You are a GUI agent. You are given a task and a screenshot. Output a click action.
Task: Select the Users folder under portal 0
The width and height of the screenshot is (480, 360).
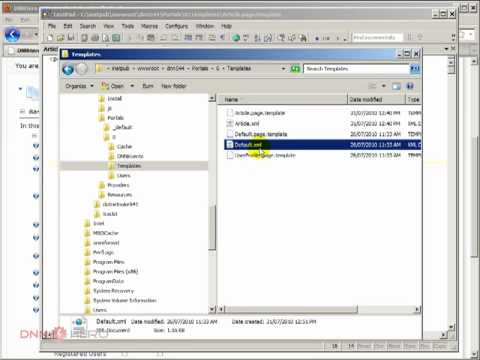(119, 175)
